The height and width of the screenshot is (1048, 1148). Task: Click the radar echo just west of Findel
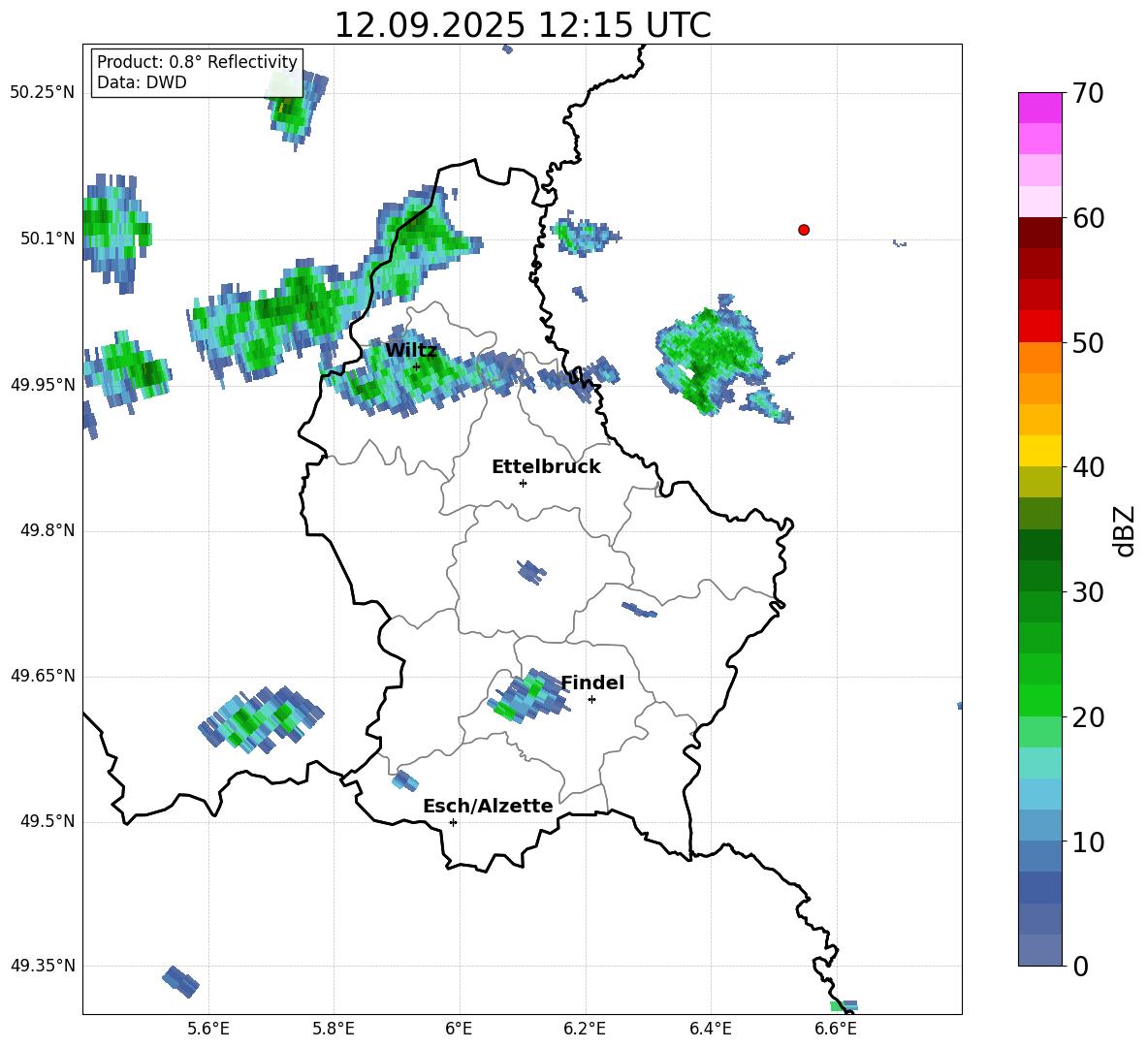[528, 696]
